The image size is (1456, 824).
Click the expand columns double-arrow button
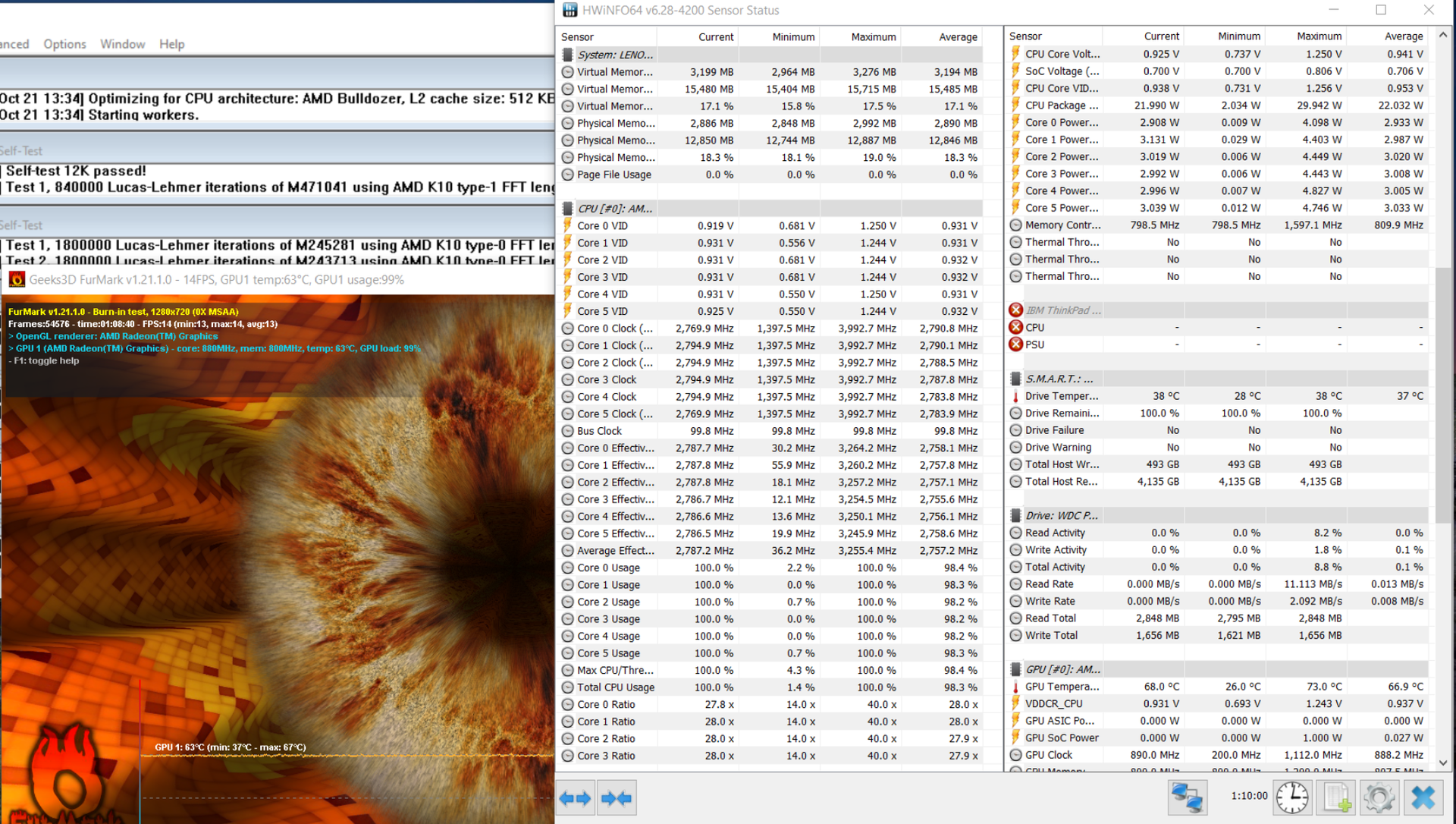pyautogui.click(x=575, y=798)
